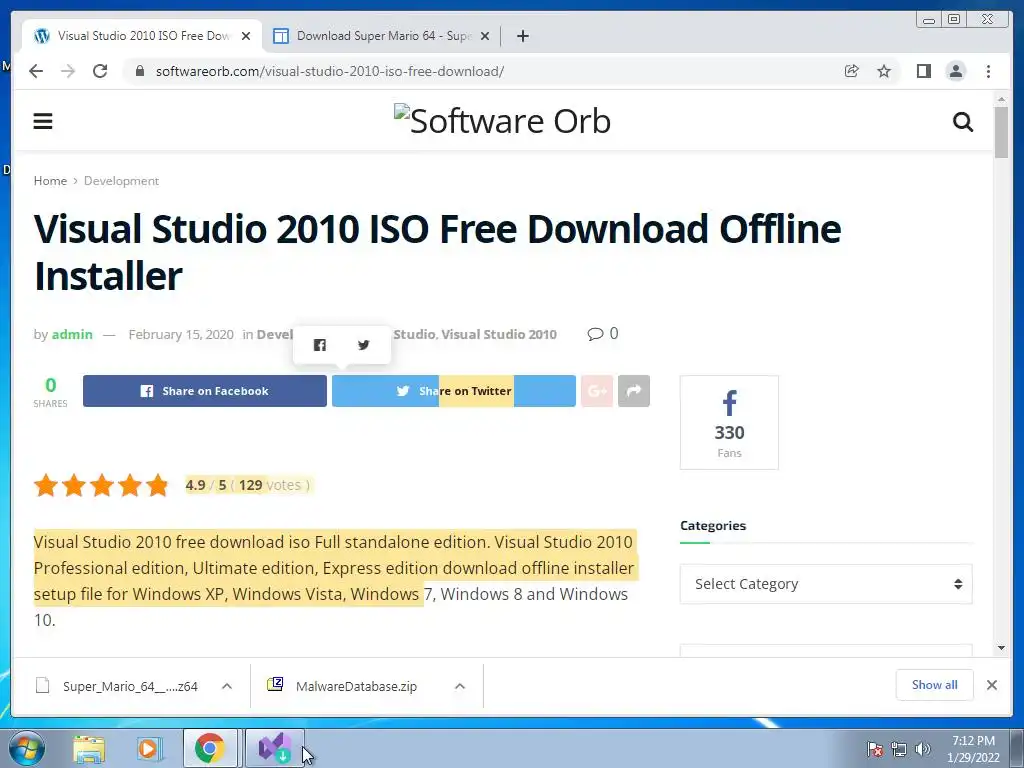
Task: Click the Categories sidebar heading
Action: click(x=712, y=526)
